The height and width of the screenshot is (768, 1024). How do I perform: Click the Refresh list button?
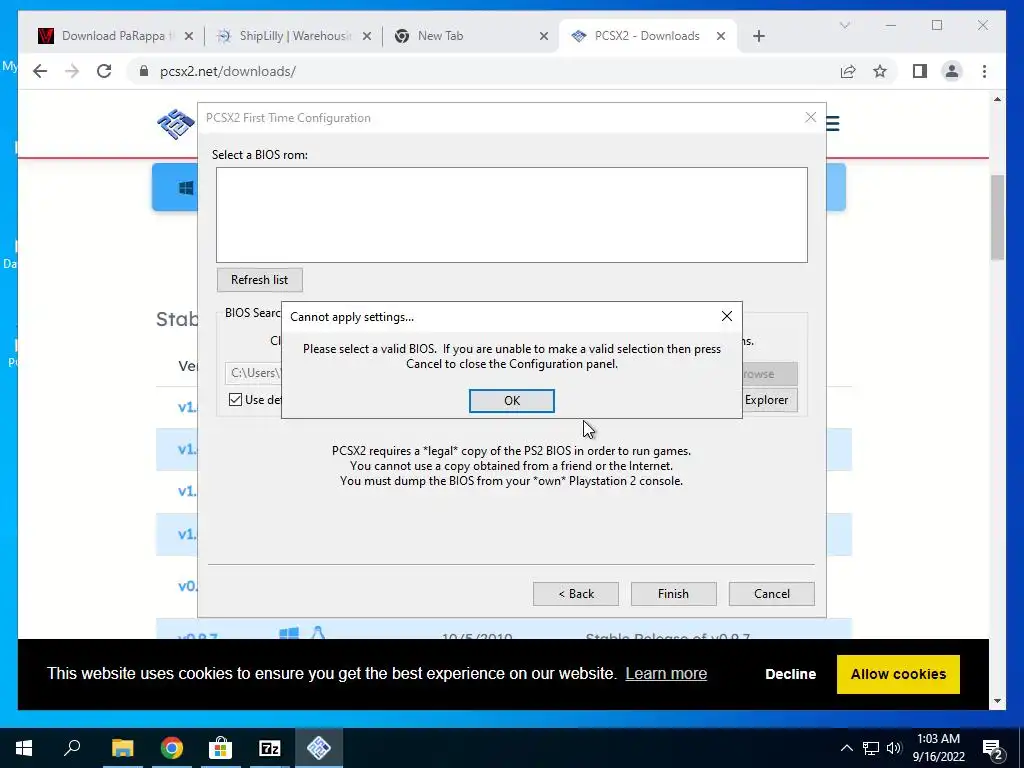pyautogui.click(x=259, y=280)
